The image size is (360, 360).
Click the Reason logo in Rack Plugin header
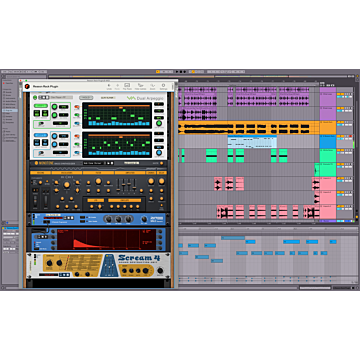coord(27,86)
